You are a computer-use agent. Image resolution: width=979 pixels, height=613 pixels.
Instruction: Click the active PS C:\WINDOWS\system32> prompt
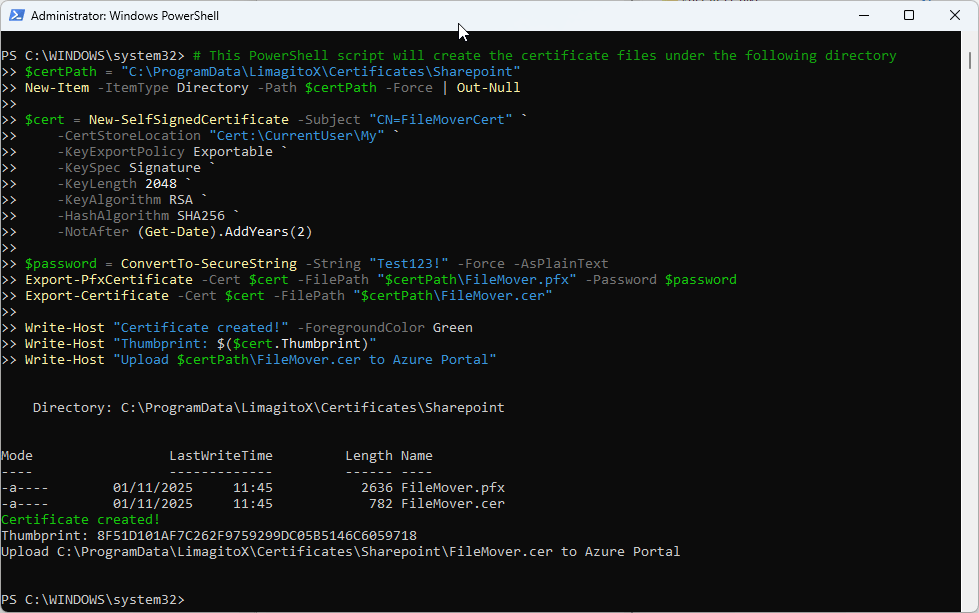pos(90,599)
